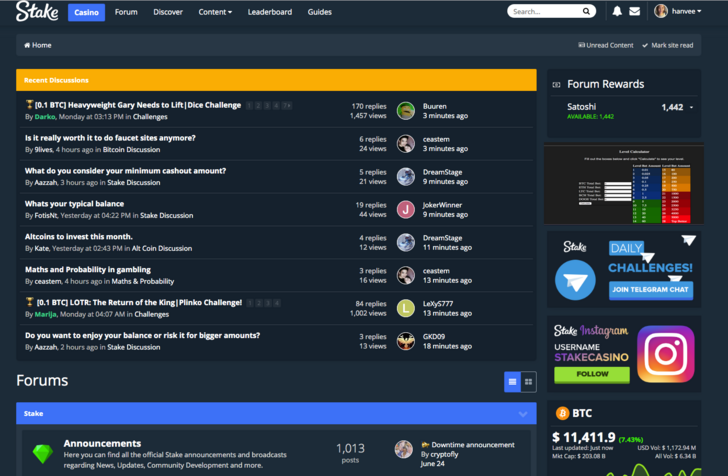
Task: Click Mark site read
Action: 668,45
